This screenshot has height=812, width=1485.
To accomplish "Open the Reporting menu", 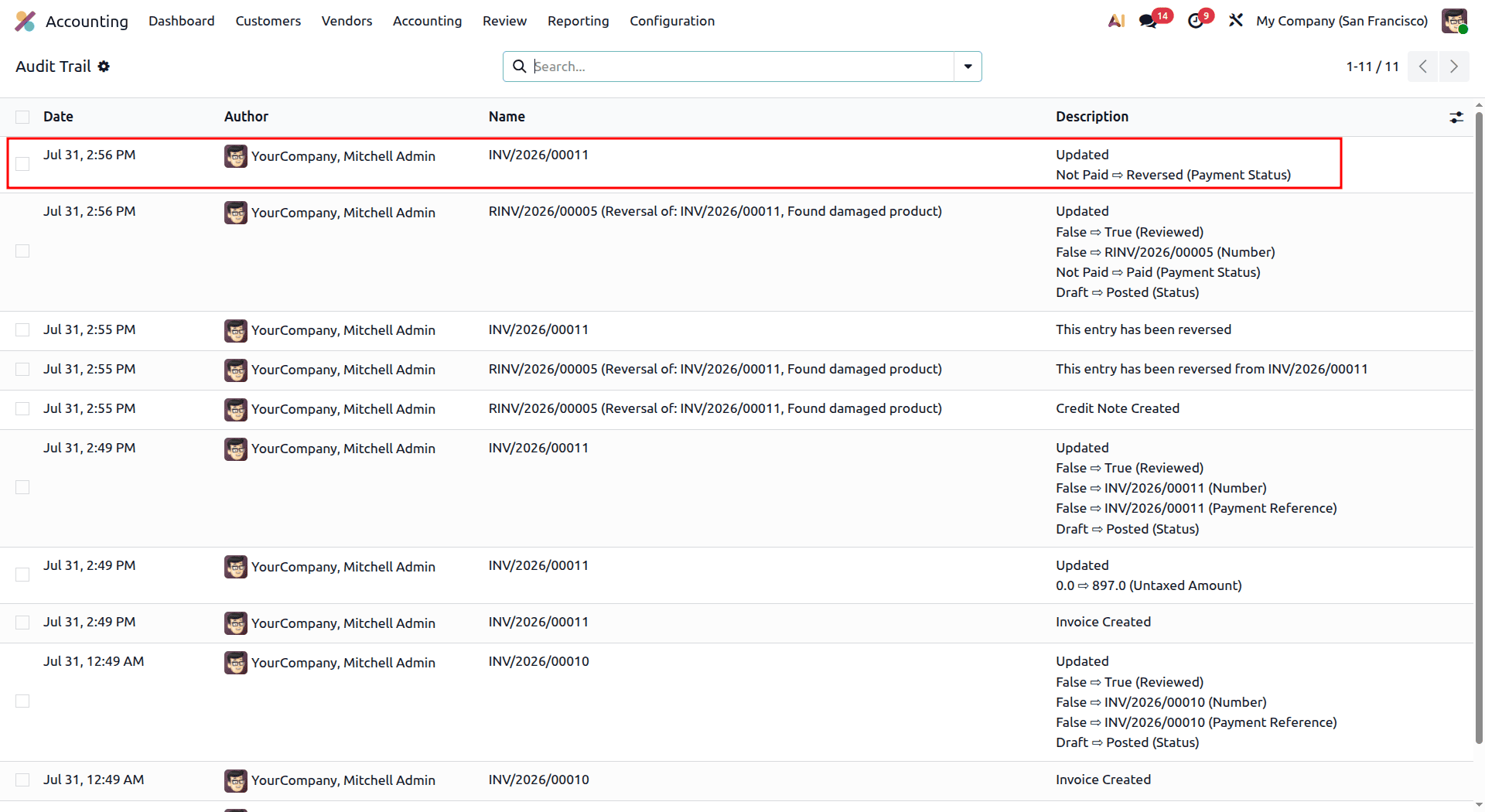I will point(578,21).
